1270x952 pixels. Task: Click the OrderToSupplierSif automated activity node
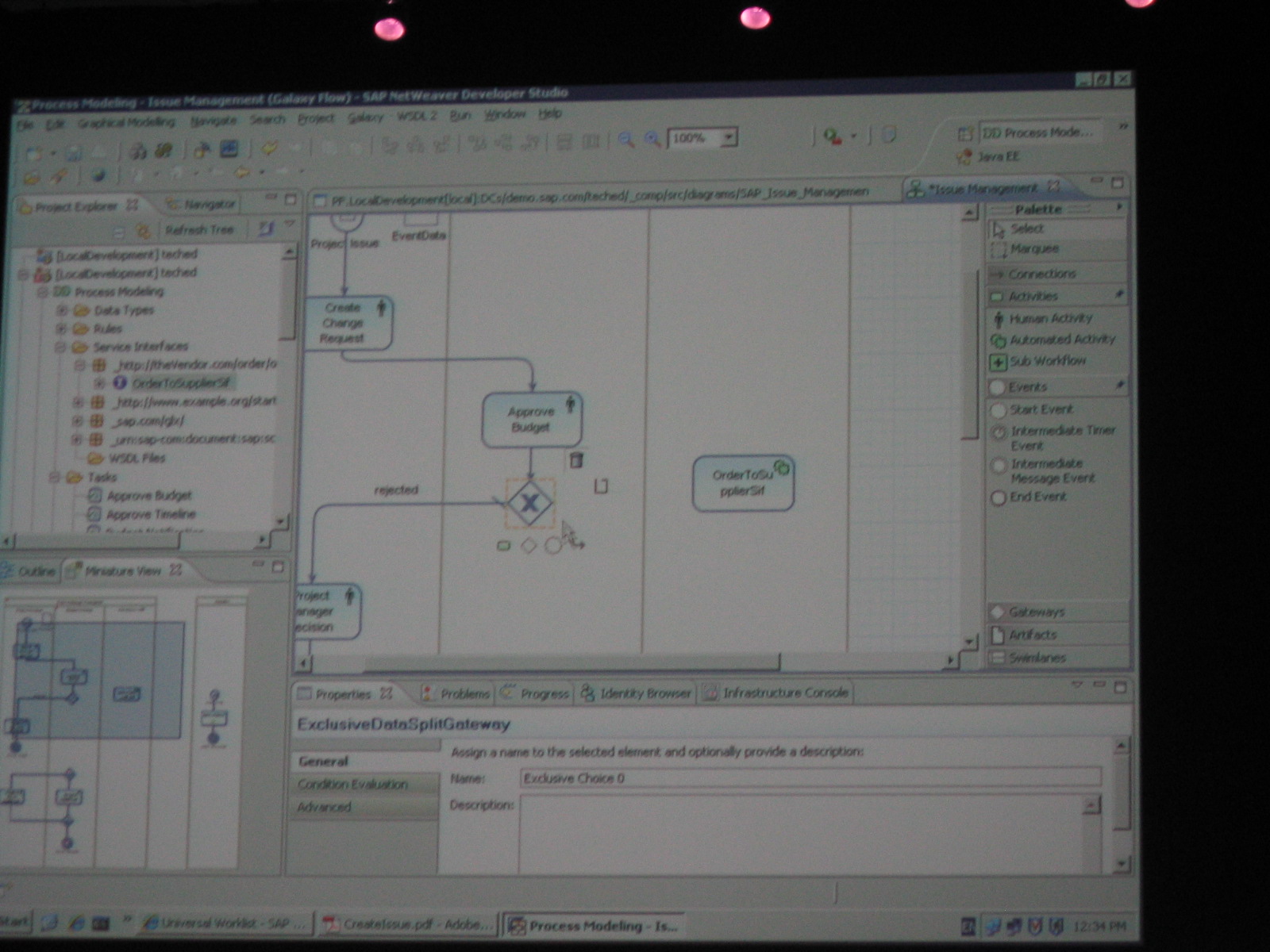click(x=743, y=483)
